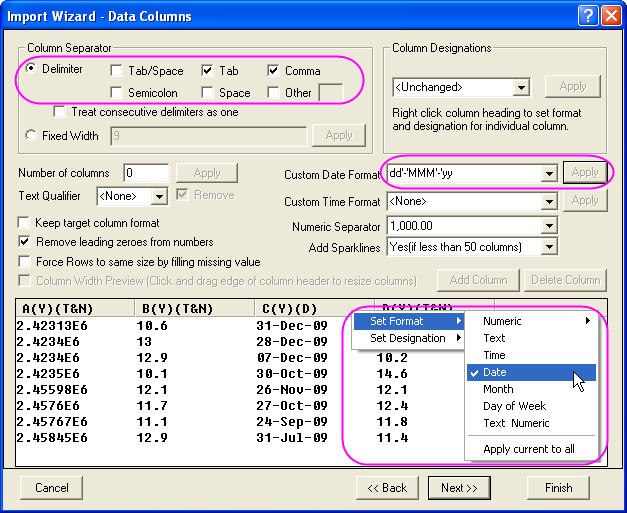Click the help question mark icon
Viewport: 627px width, 513px height.
[x=590, y=14]
